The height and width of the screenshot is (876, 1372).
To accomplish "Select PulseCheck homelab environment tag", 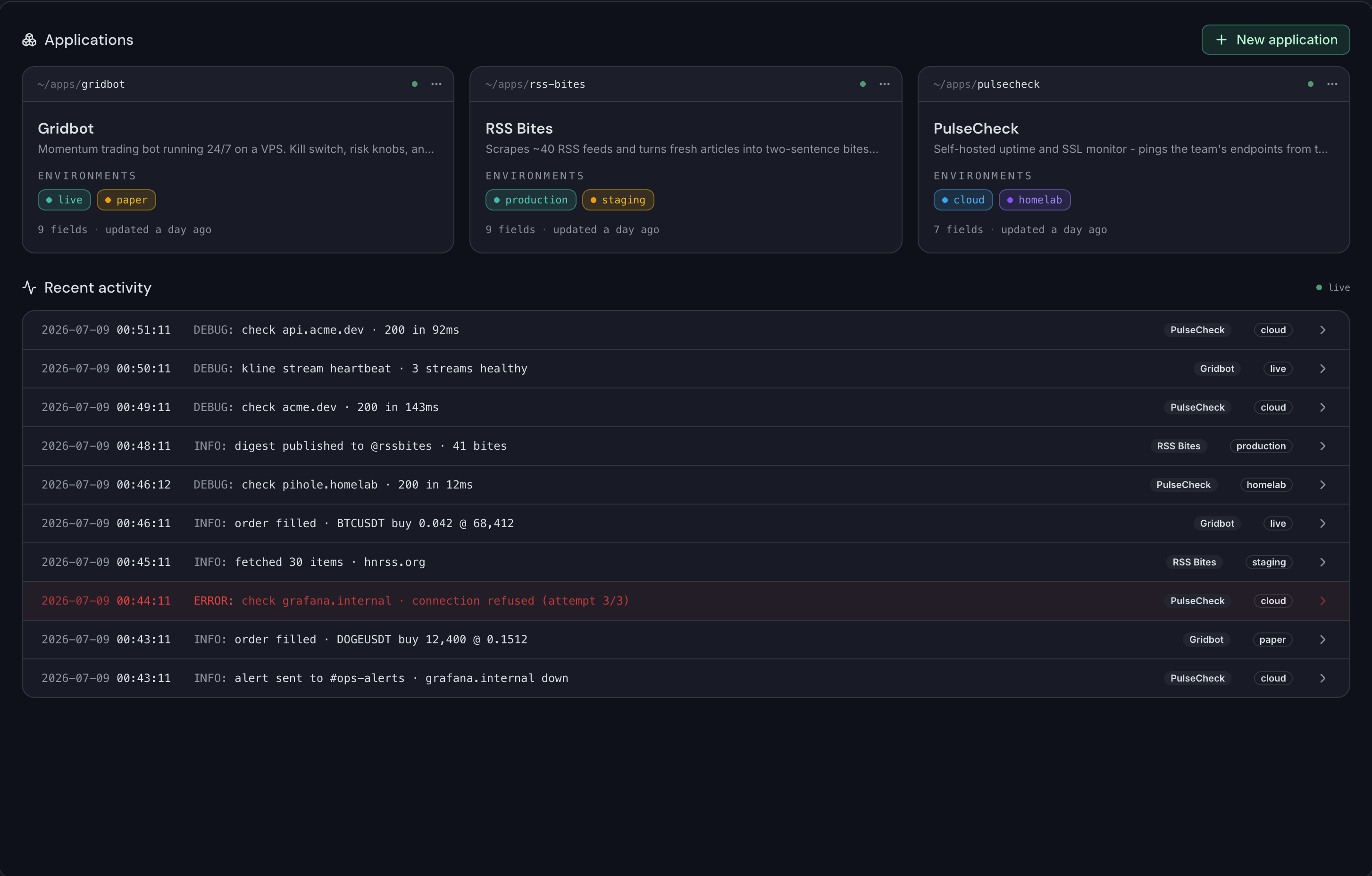I will pos(1035,200).
